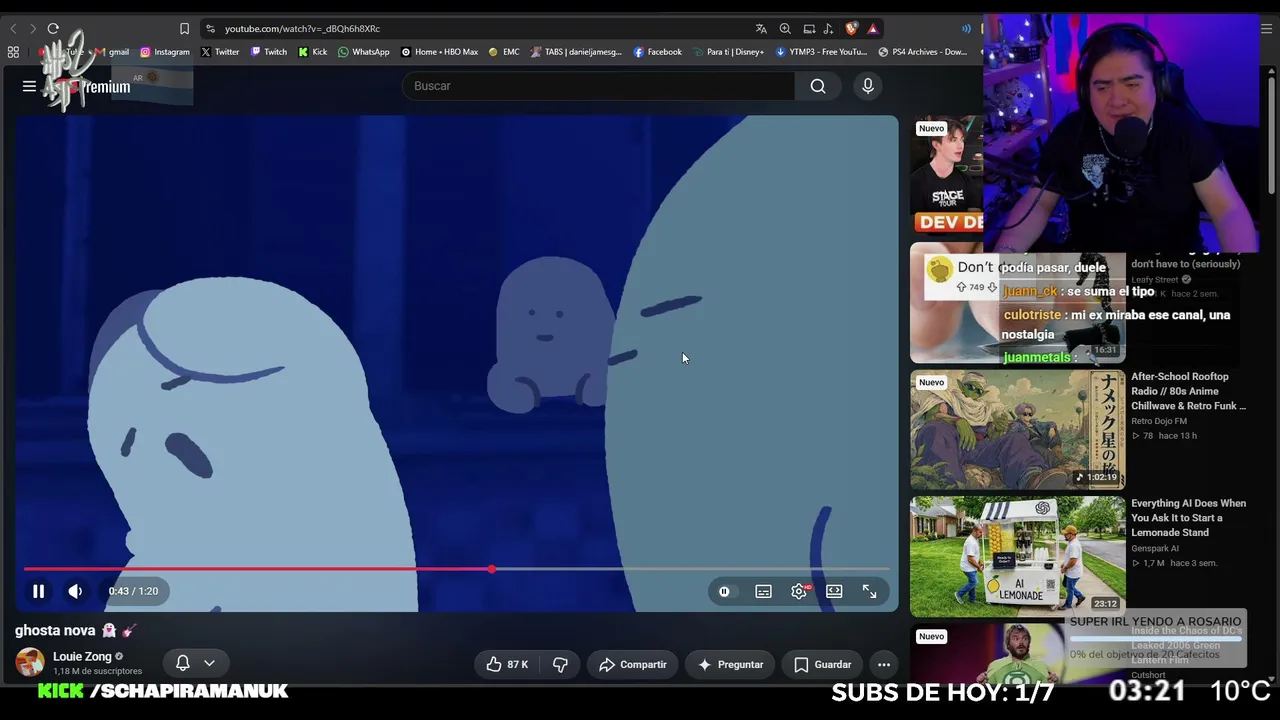Open the Twitter bookmark
The image size is (1280, 720).
(x=220, y=52)
